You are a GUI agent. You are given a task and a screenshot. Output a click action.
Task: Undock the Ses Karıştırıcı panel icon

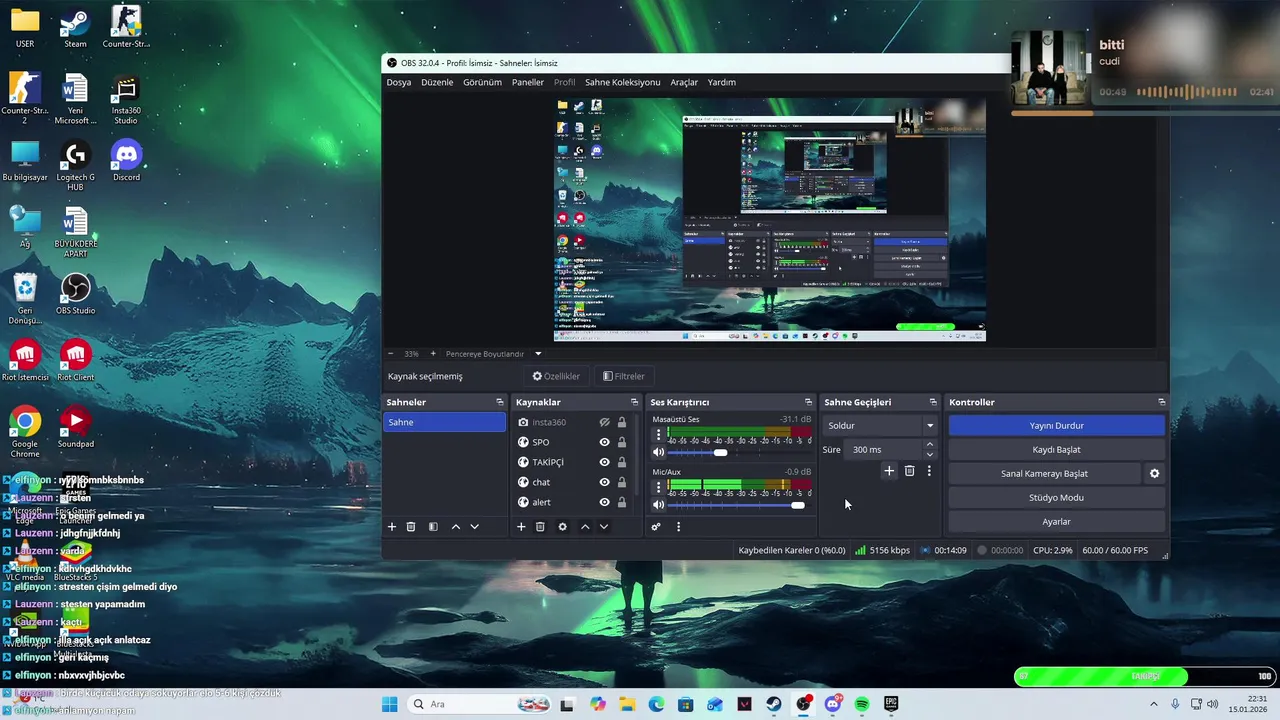coord(807,402)
